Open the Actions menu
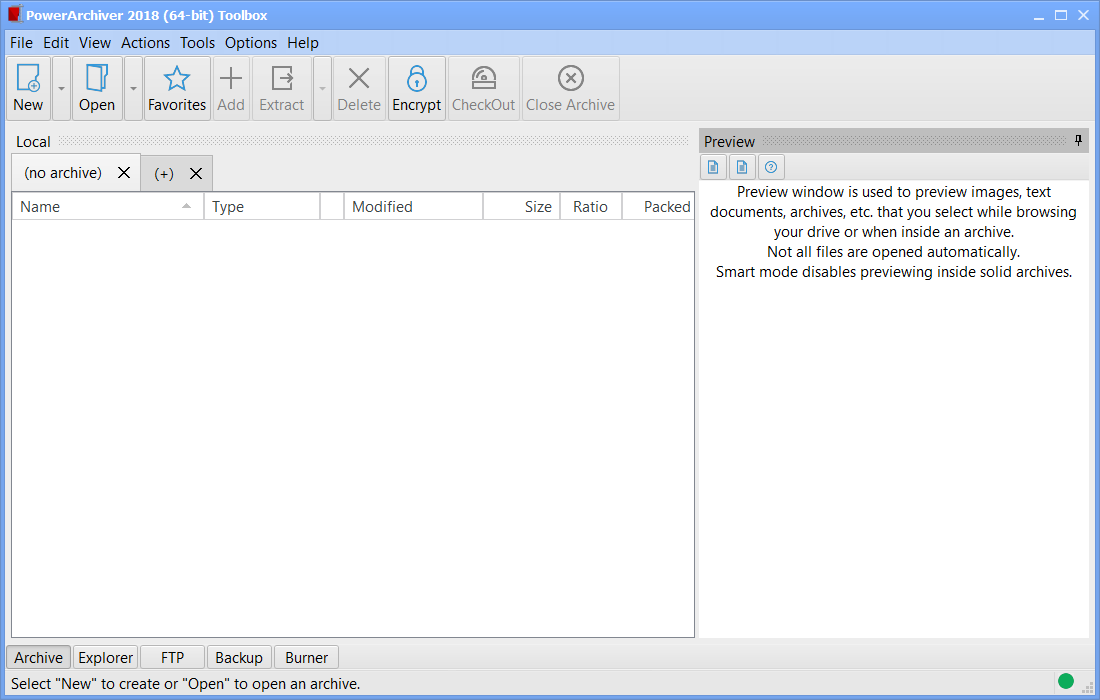The image size is (1100, 700). pyautogui.click(x=145, y=43)
